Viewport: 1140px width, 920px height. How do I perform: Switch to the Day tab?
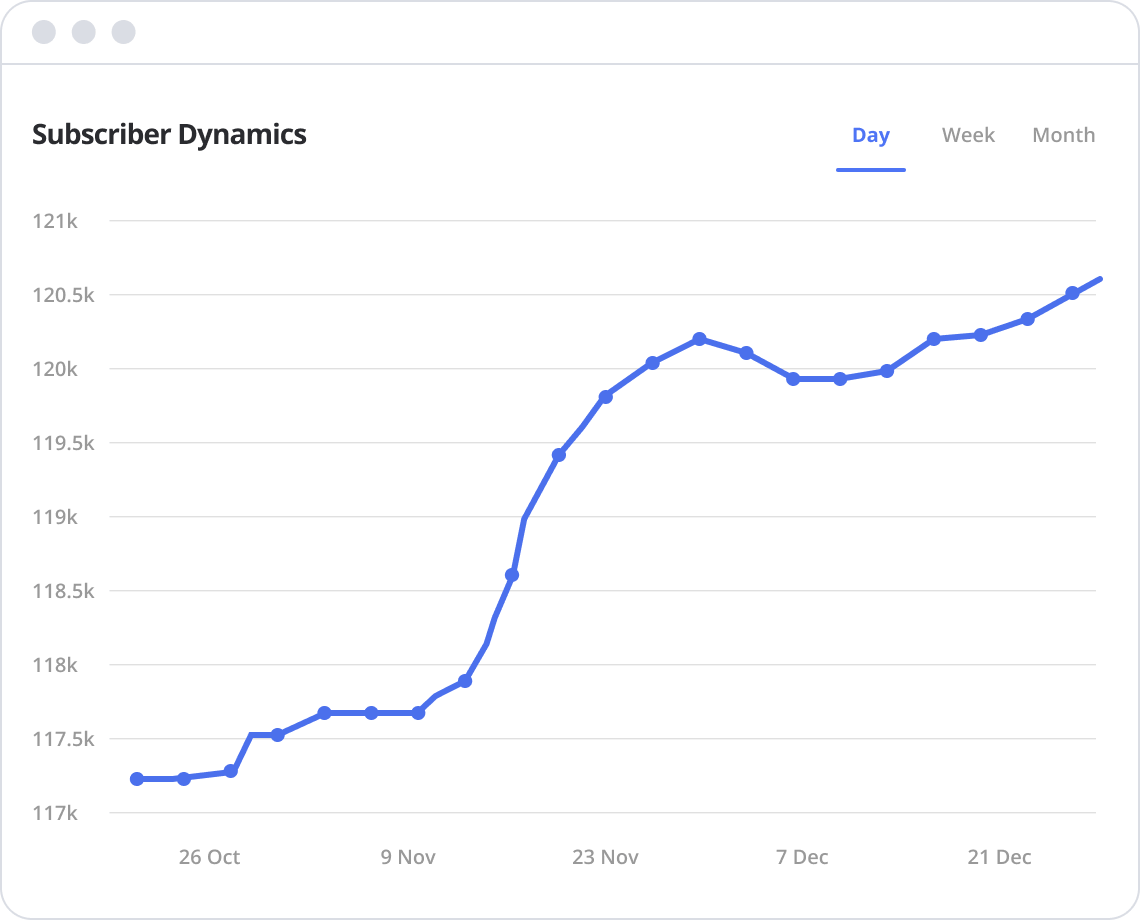click(x=870, y=135)
